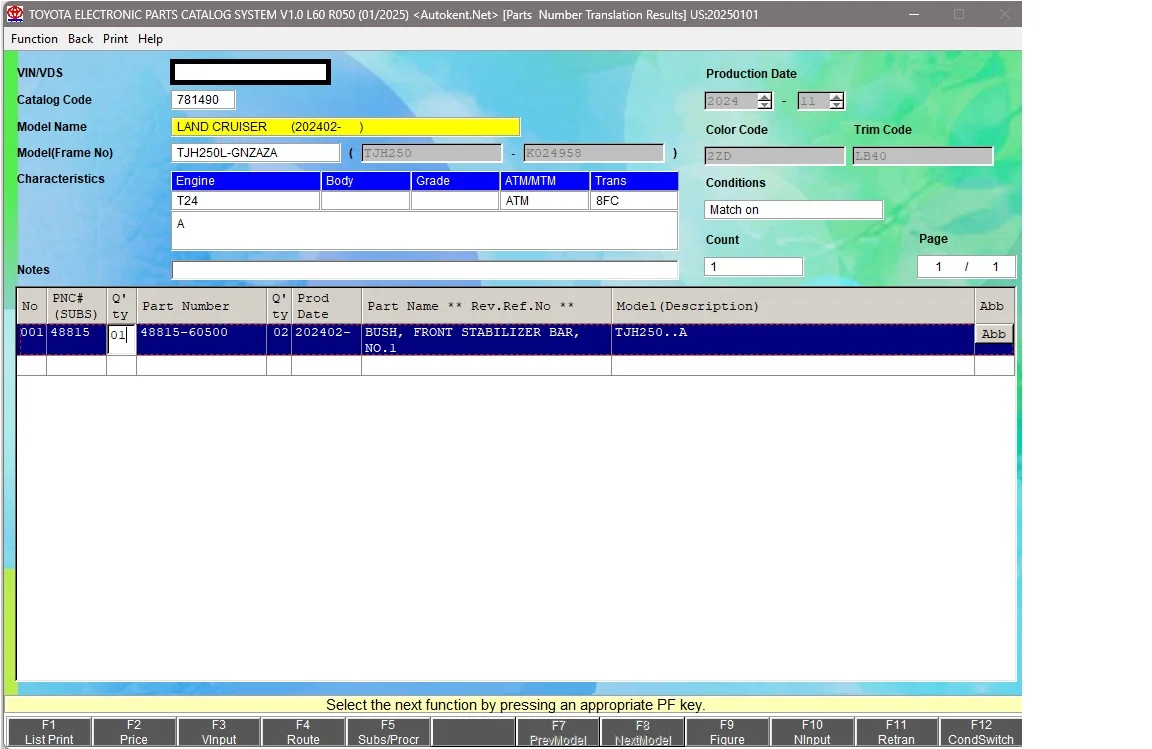Click the Model(Description) column header
Viewport: 1152px width, 749px height.
coord(793,306)
